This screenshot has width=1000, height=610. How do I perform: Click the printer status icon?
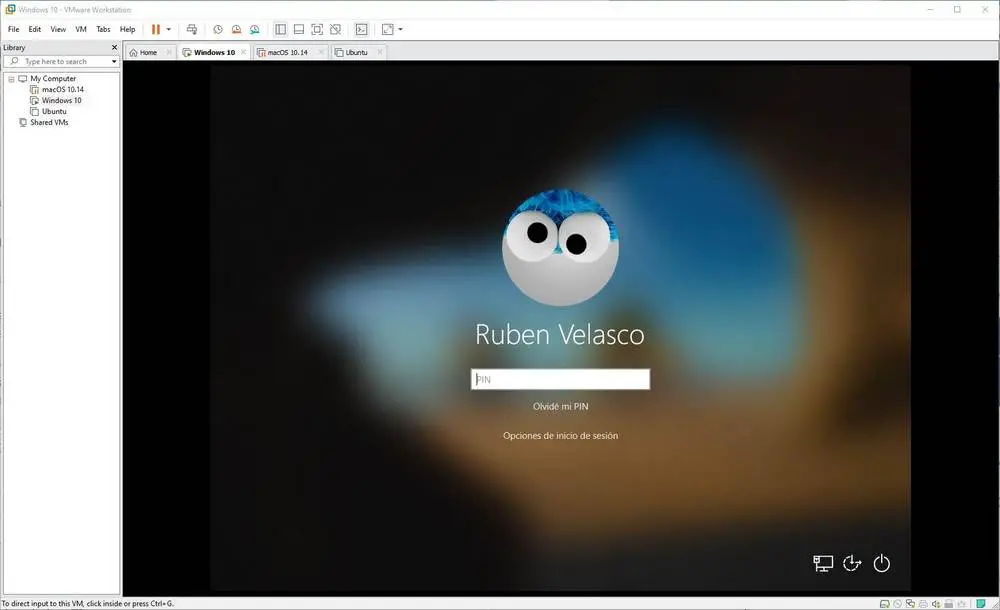923,604
